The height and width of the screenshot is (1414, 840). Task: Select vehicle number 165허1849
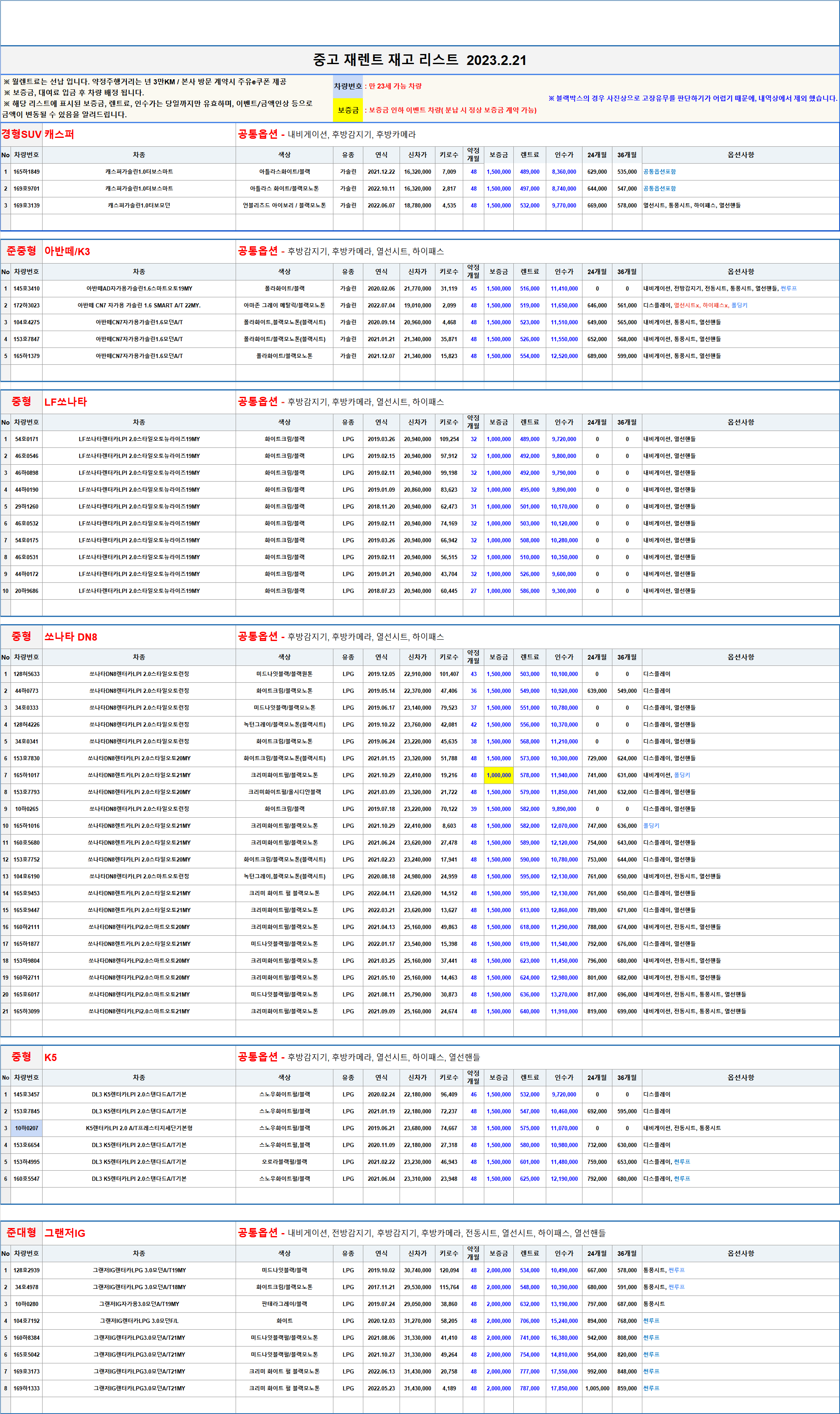27,172
